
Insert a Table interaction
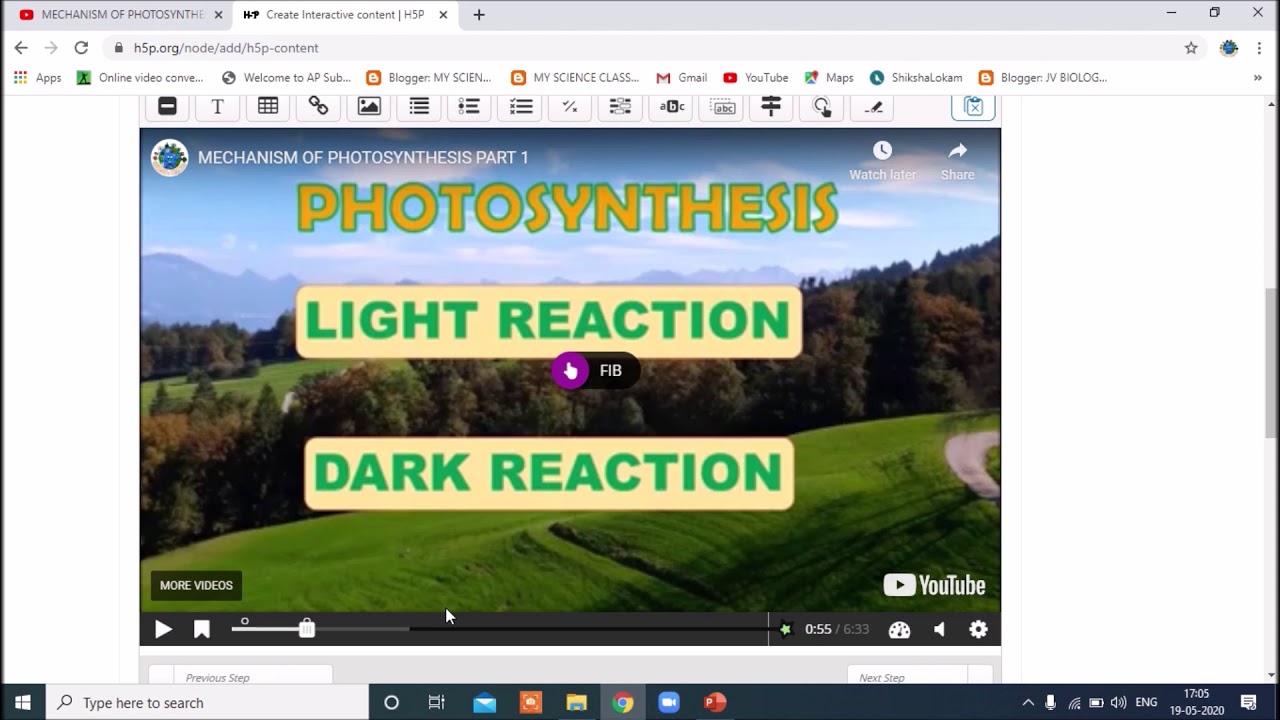[x=268, y=106]
